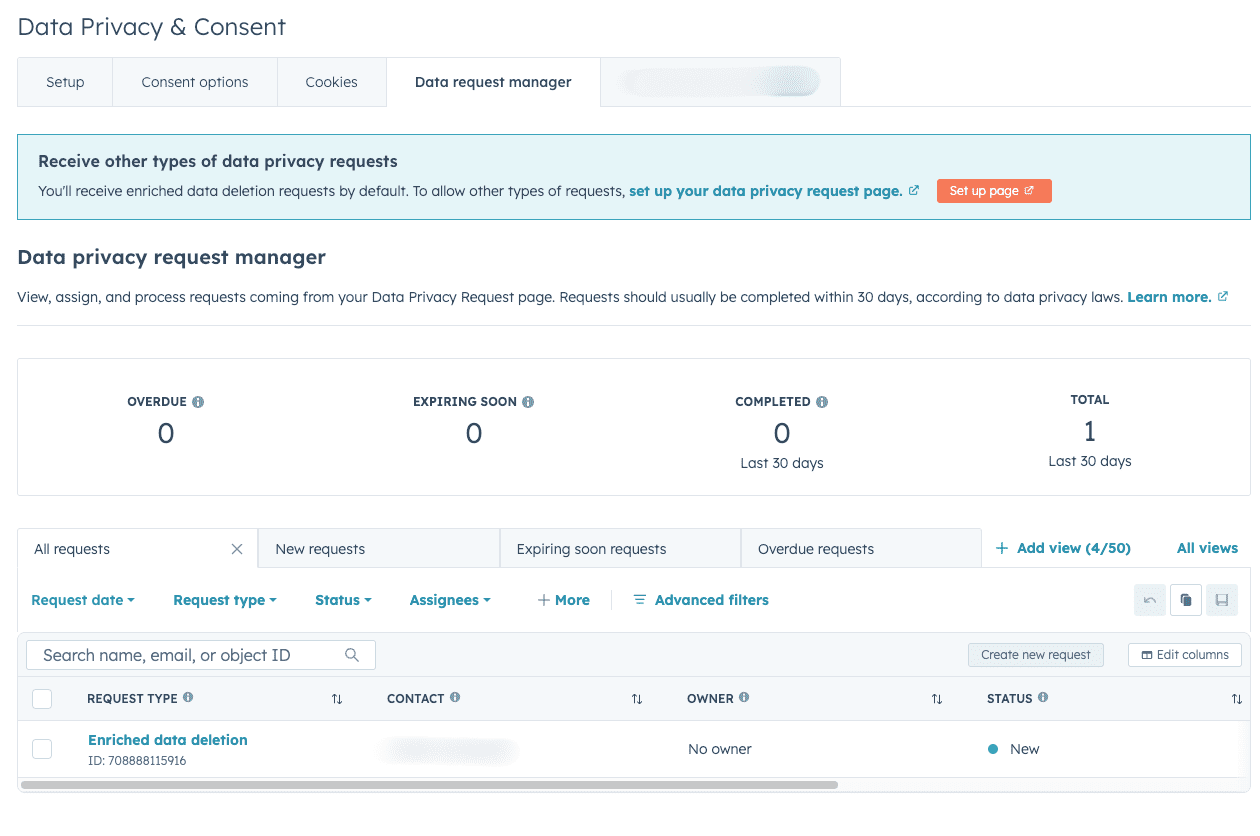Switch to the Cookies tab

(x=331, y=82)
